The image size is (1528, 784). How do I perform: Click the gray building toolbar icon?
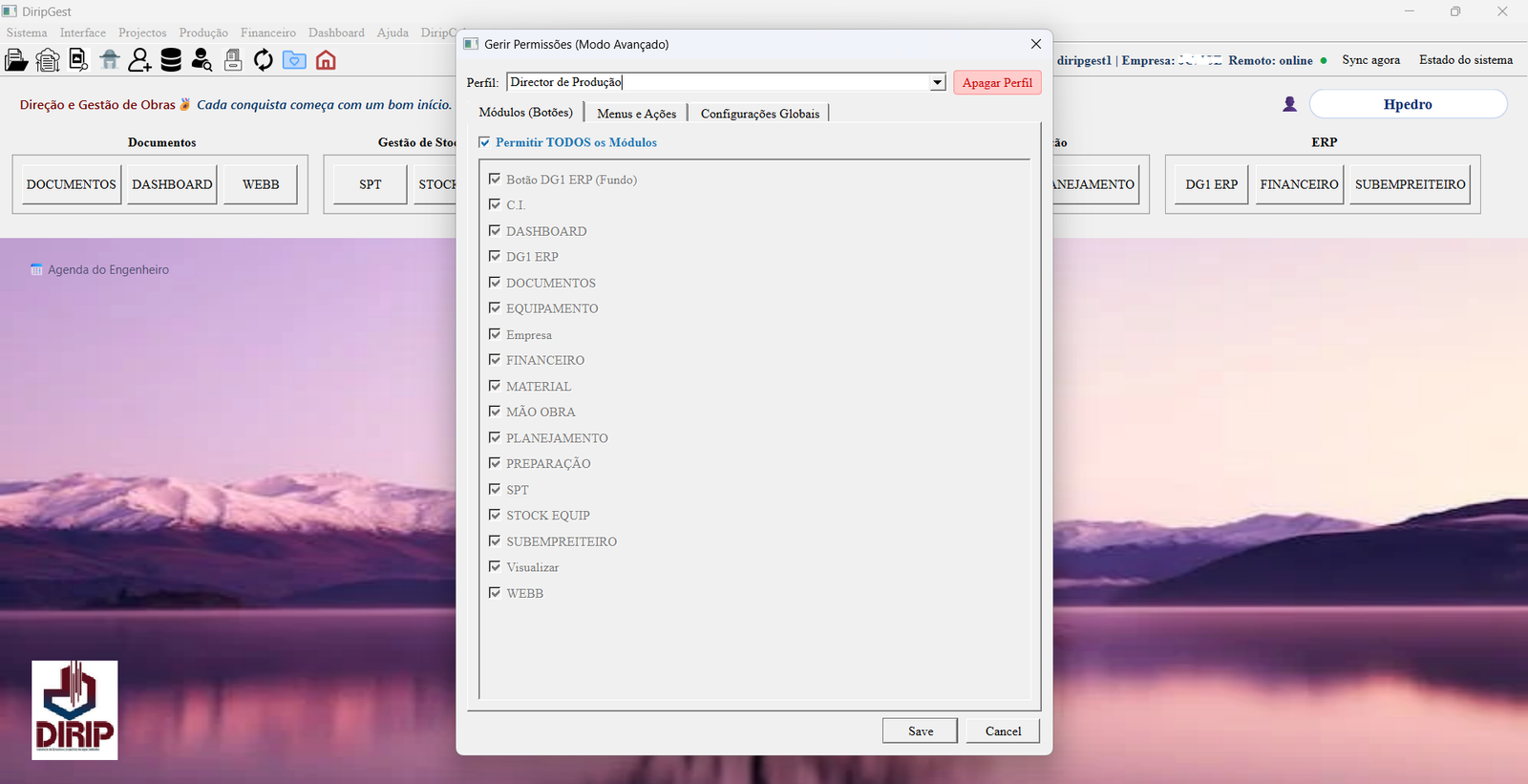point(110,61)
